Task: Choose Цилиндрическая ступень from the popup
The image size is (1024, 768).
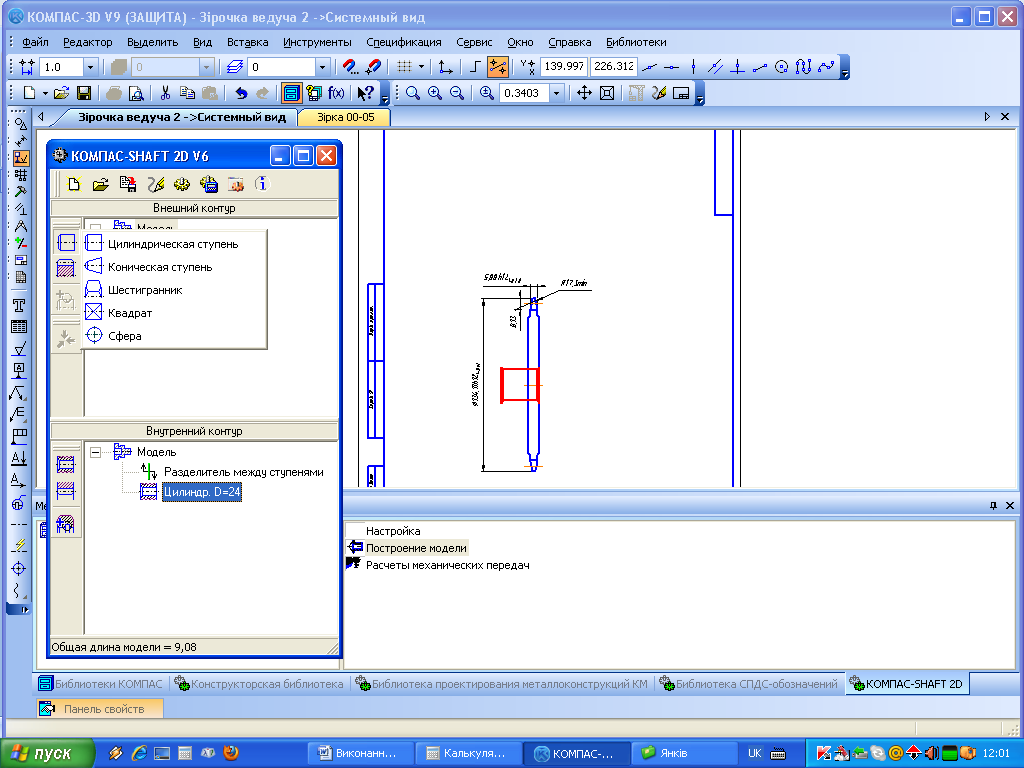Action: (x=173, y=244)
